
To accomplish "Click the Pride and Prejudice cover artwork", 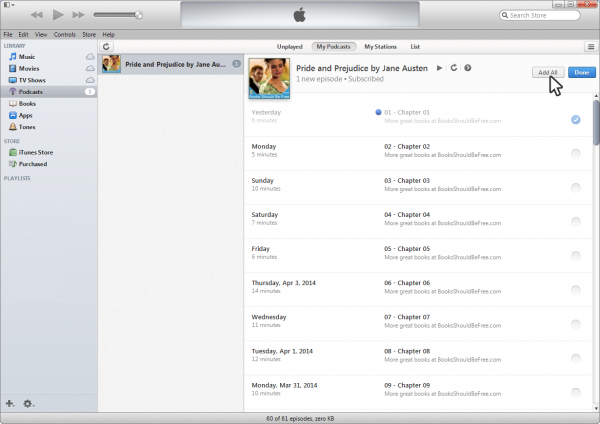I will (269, 78).
